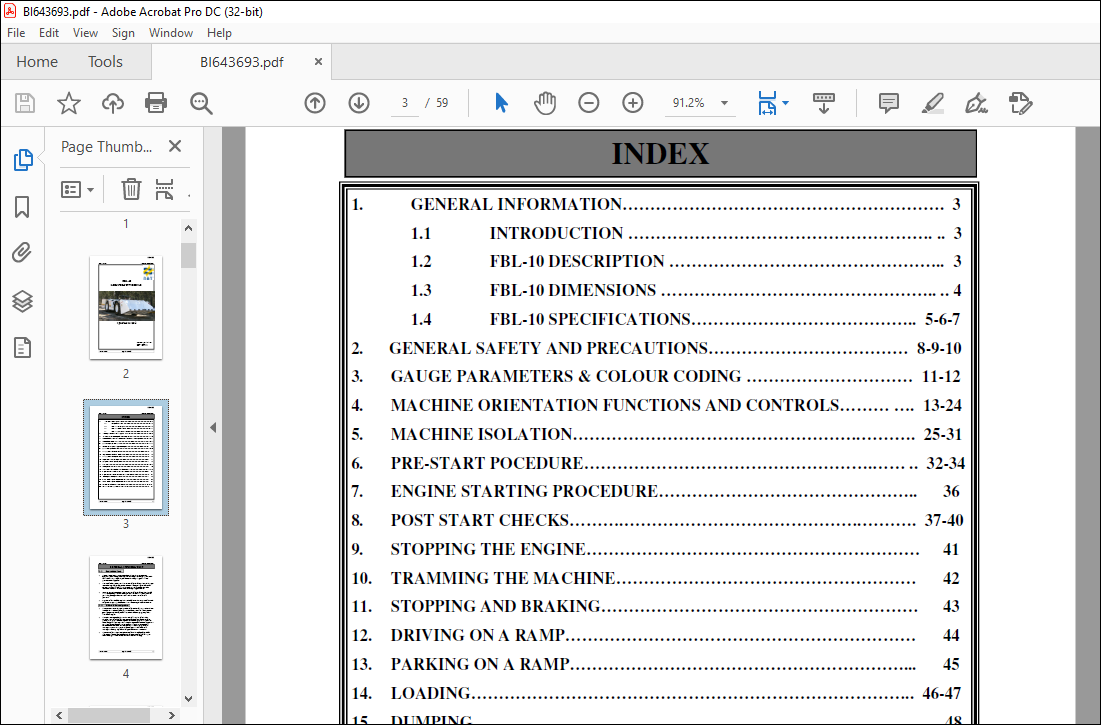1101x725 pixels.
Task: Click thumbnails horizontal scroll right arrow
Action: [171, 715]
